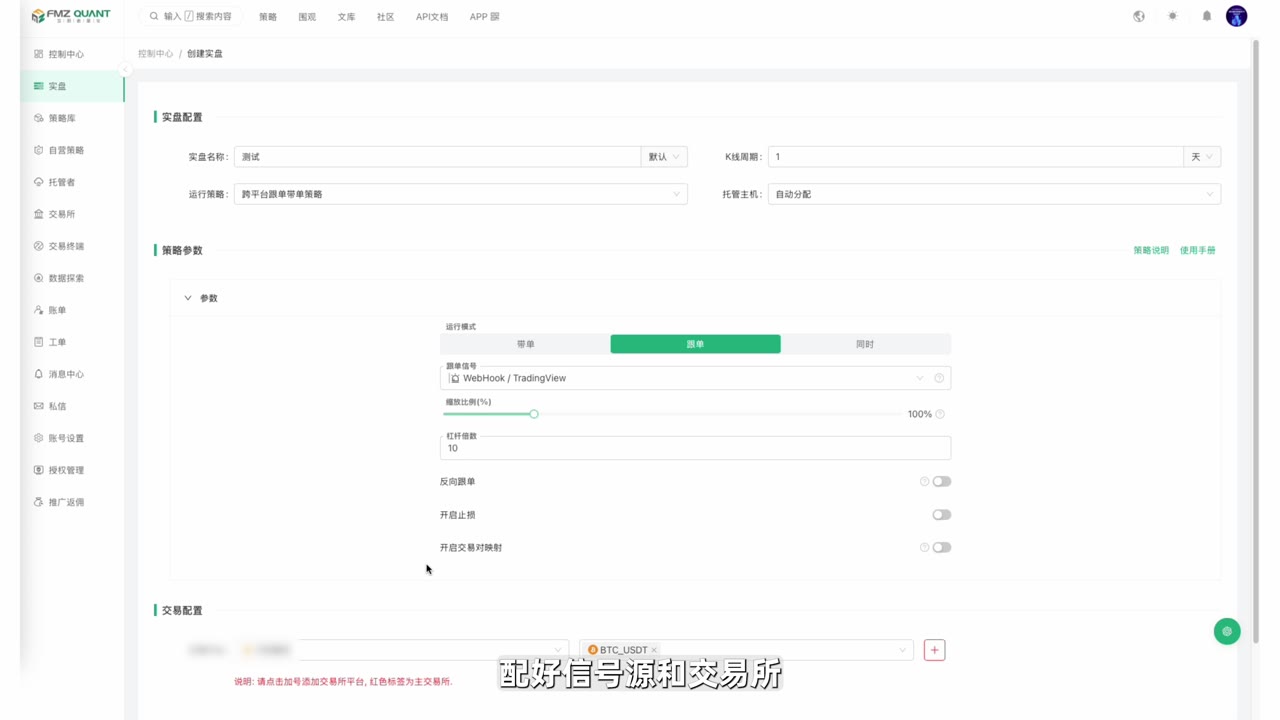This screenshot has width=1280, height=720.
Task: Click the 授权管理 sidebar icon
Action: click(x=39, y=470)
